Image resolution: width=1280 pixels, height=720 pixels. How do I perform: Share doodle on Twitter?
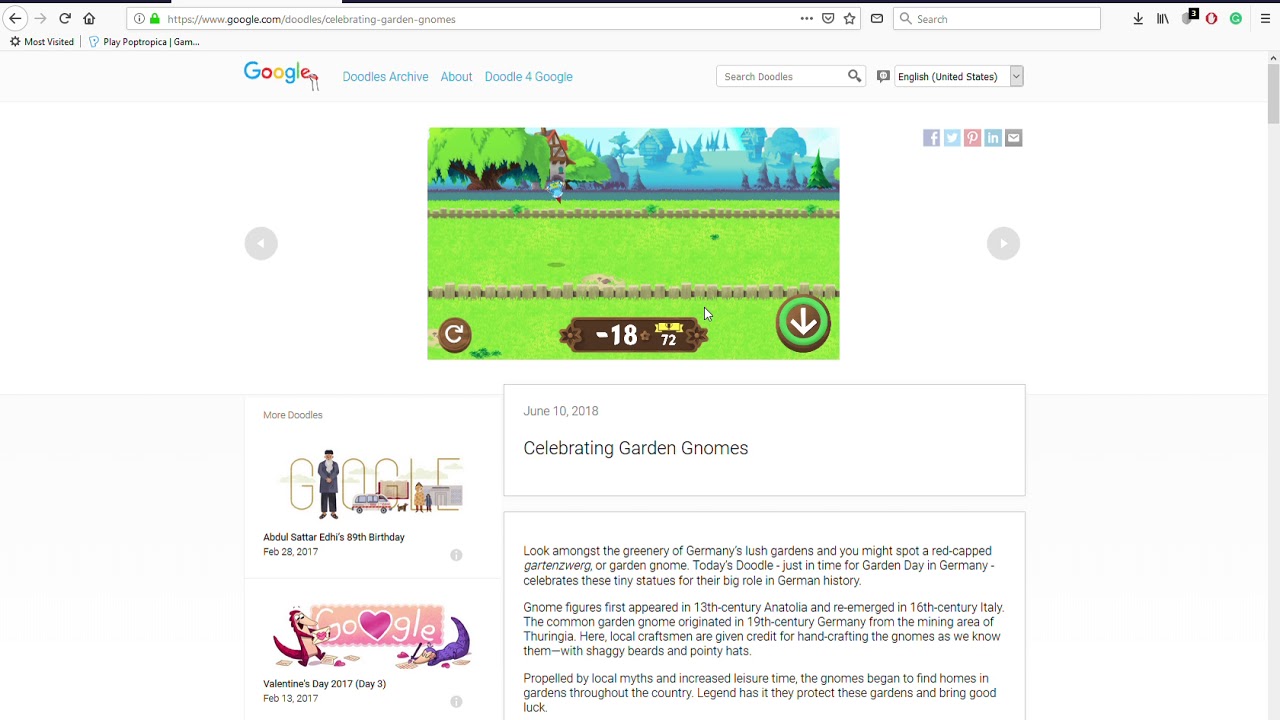[952, 138]
